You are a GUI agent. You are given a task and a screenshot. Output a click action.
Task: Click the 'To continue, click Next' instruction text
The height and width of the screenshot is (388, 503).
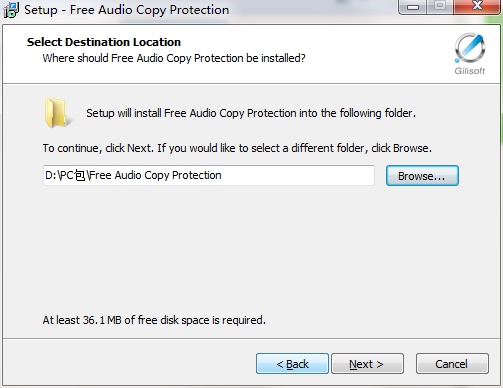click(237, 148)
